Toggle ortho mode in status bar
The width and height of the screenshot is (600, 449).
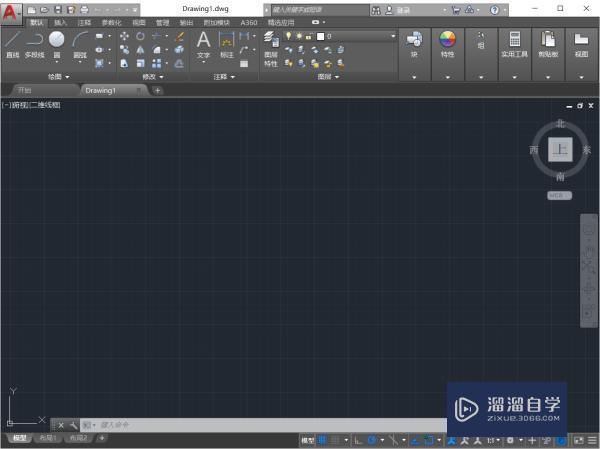(x=358, y=441)
